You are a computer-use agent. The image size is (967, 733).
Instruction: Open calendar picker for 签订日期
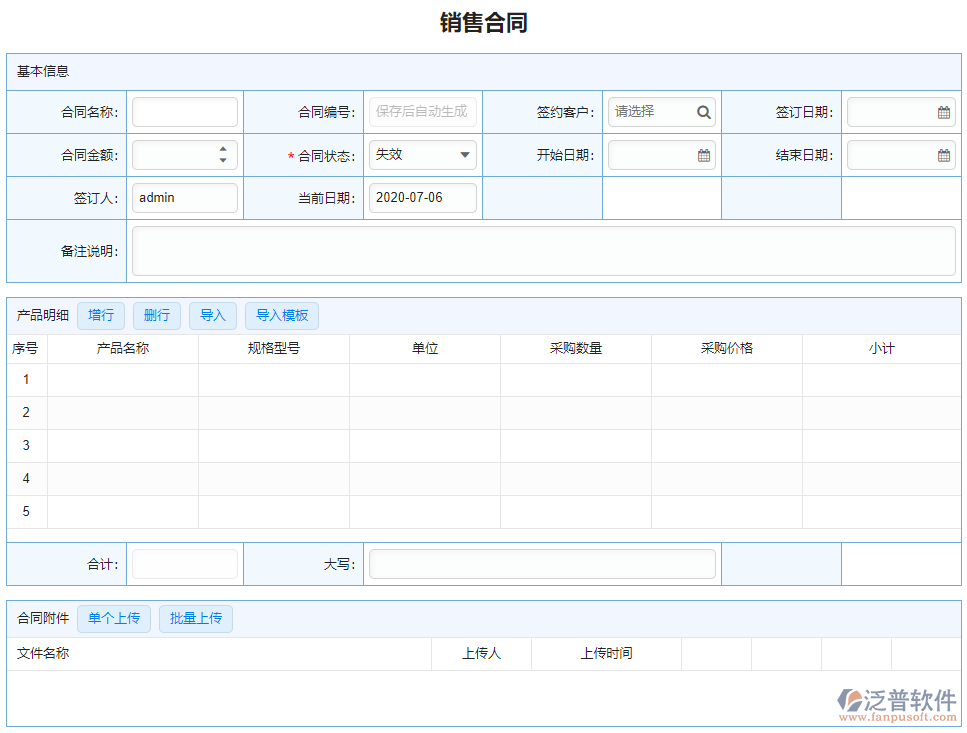click(x=943, y=112)
